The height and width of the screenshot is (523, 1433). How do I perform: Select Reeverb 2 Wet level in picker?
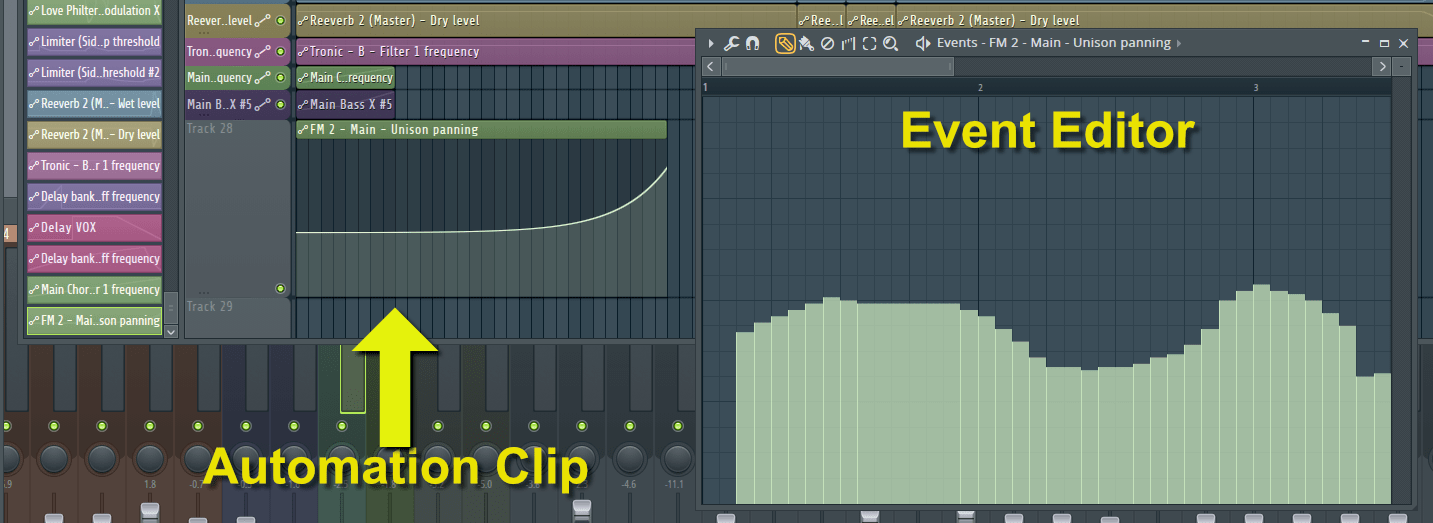95,104
